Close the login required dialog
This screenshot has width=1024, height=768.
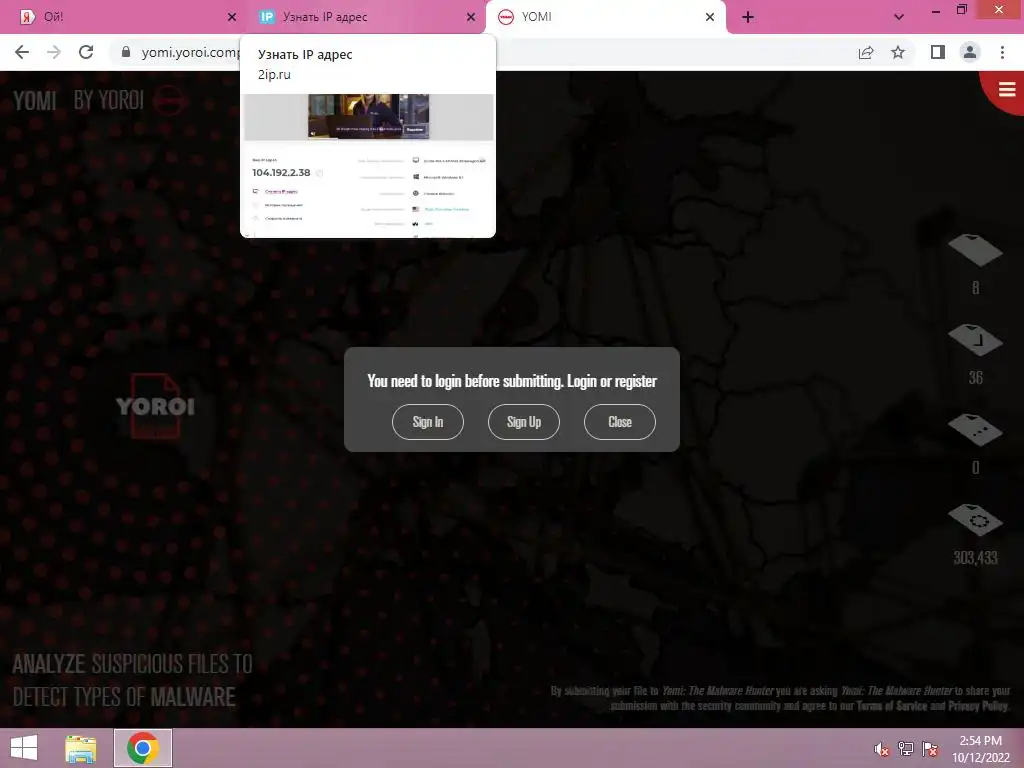click(x=620, y=422)
